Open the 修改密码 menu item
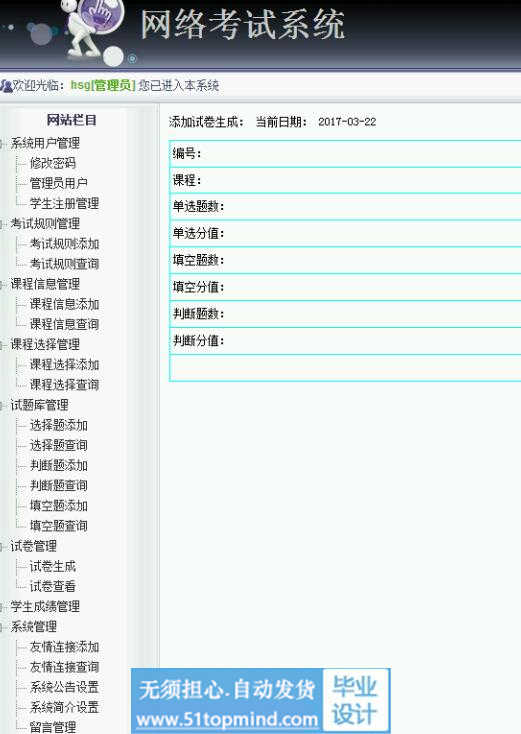 (52, 163)
